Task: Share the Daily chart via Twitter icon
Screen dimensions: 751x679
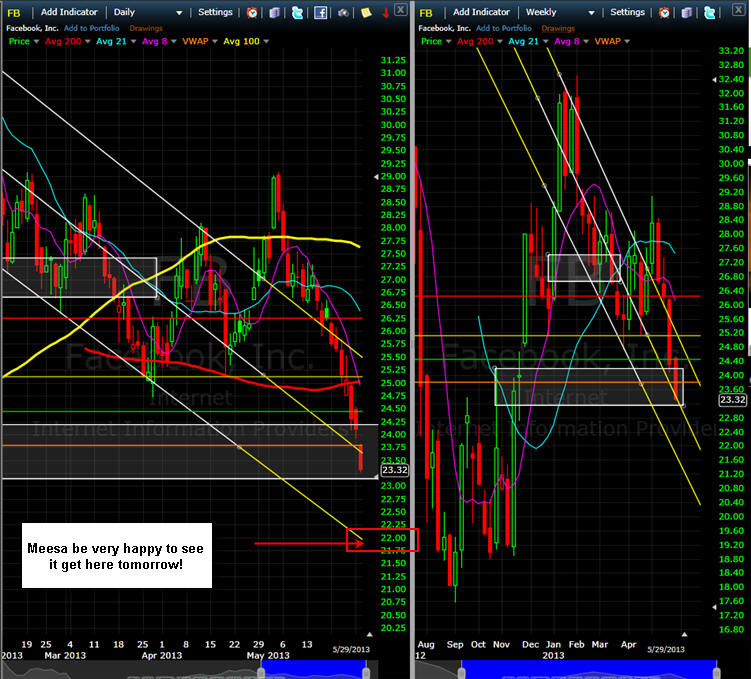Action: [x=297, y=12]
